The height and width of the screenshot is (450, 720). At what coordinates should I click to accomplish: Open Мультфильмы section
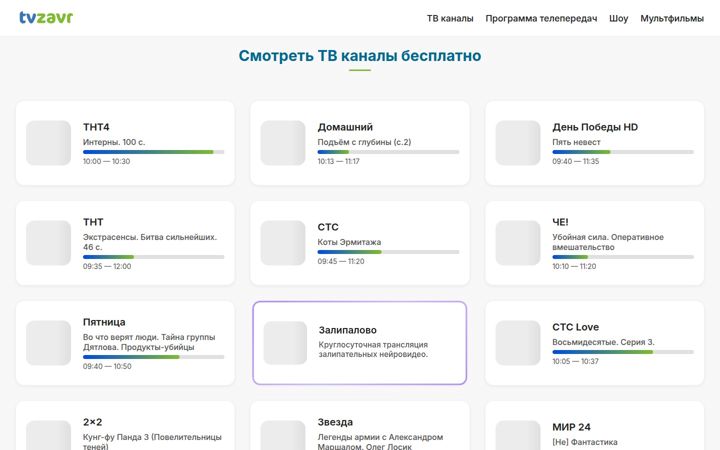pyautogui.click(x=672, y=18)
